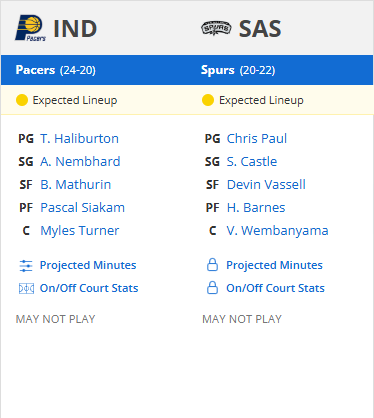Open A. Nembhard player link
The width and height of the screenshot is (374, 418).
click(x=80, y=161)
